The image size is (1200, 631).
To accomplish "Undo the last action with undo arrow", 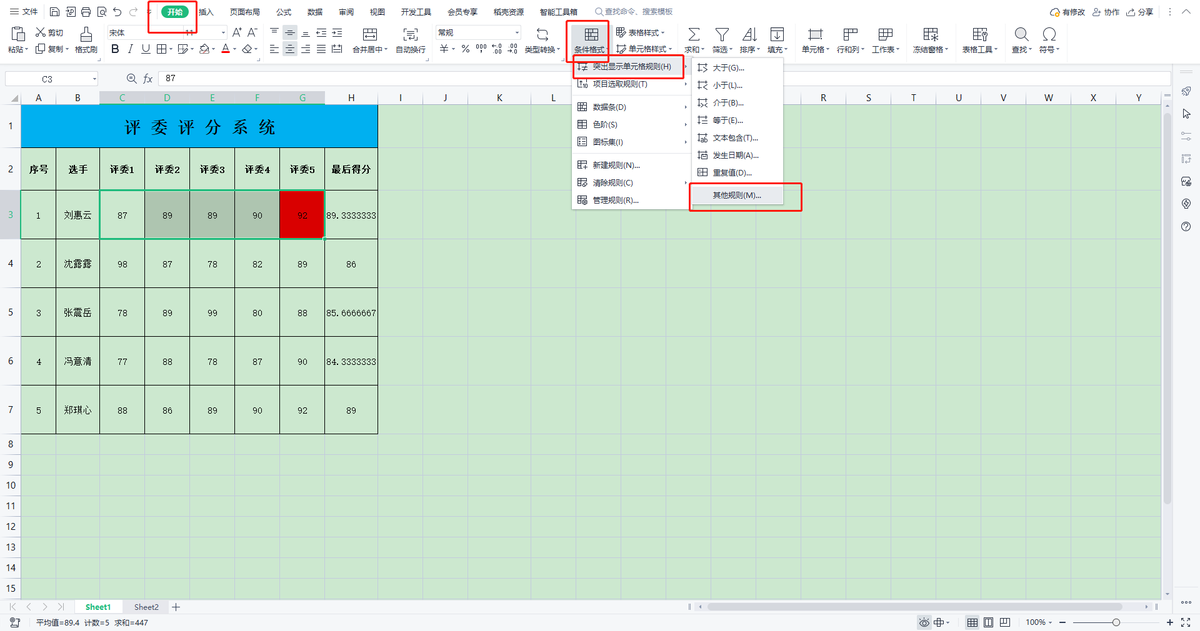I will [x=118, y=12].
